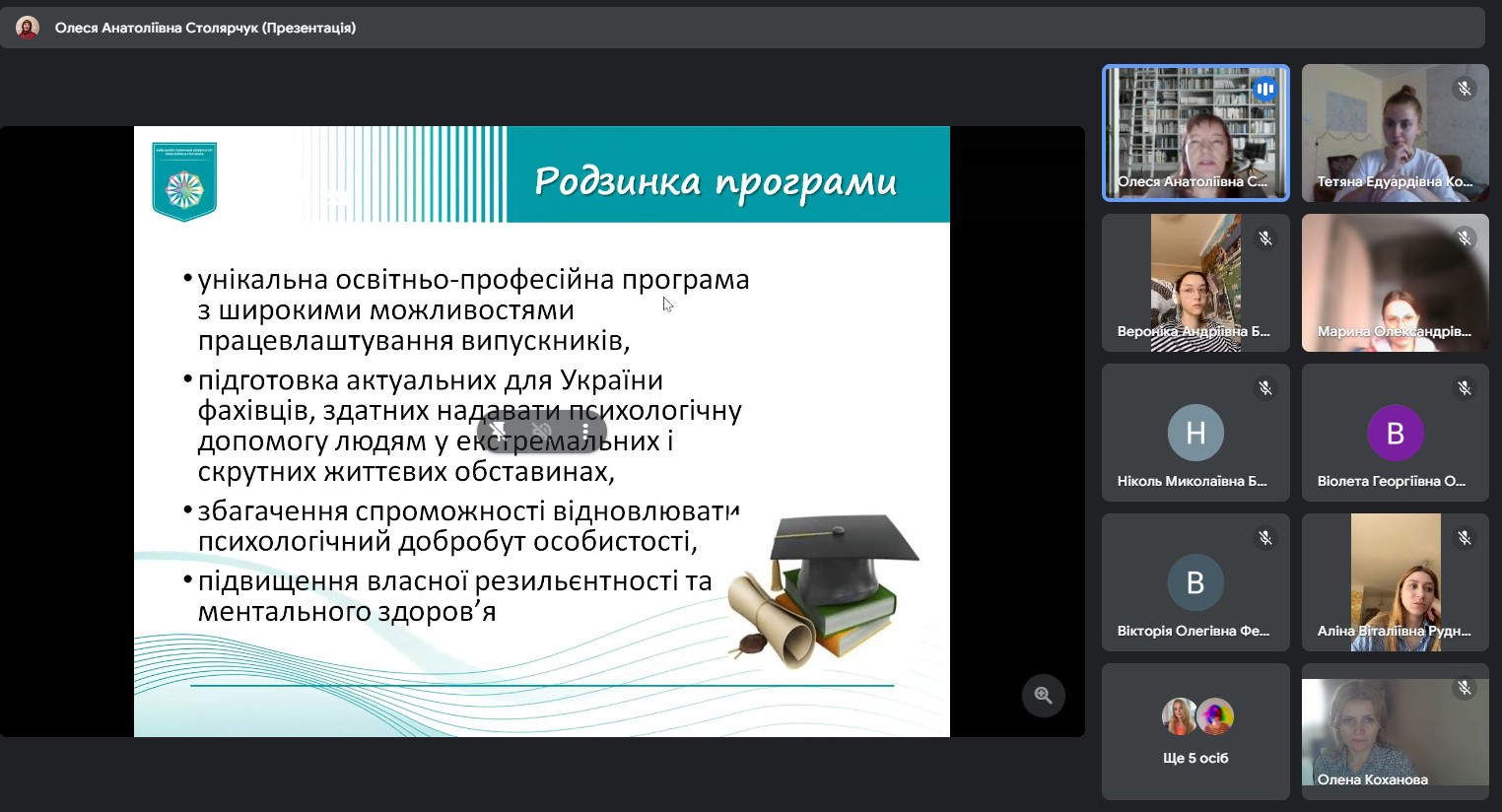
Task: Click the muted mic icon on Олена Коханова's tile
Action: tap(1465, 689)
